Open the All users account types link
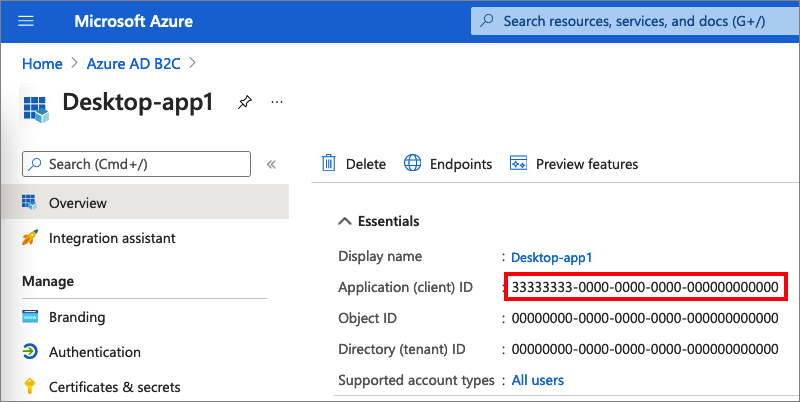Screen dimensions: 800x402 point(537,380)
